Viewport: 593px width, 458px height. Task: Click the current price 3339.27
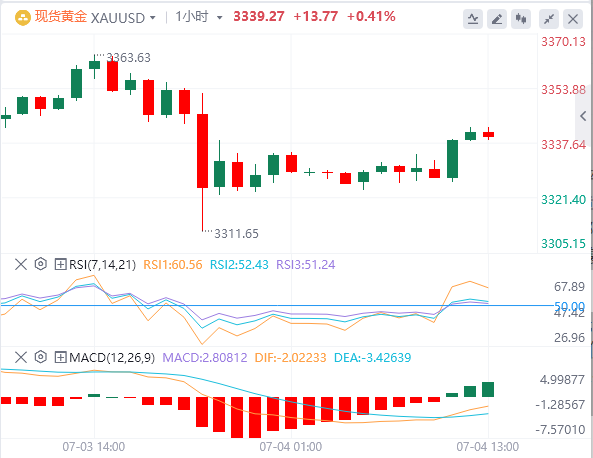tap(259, 16)
